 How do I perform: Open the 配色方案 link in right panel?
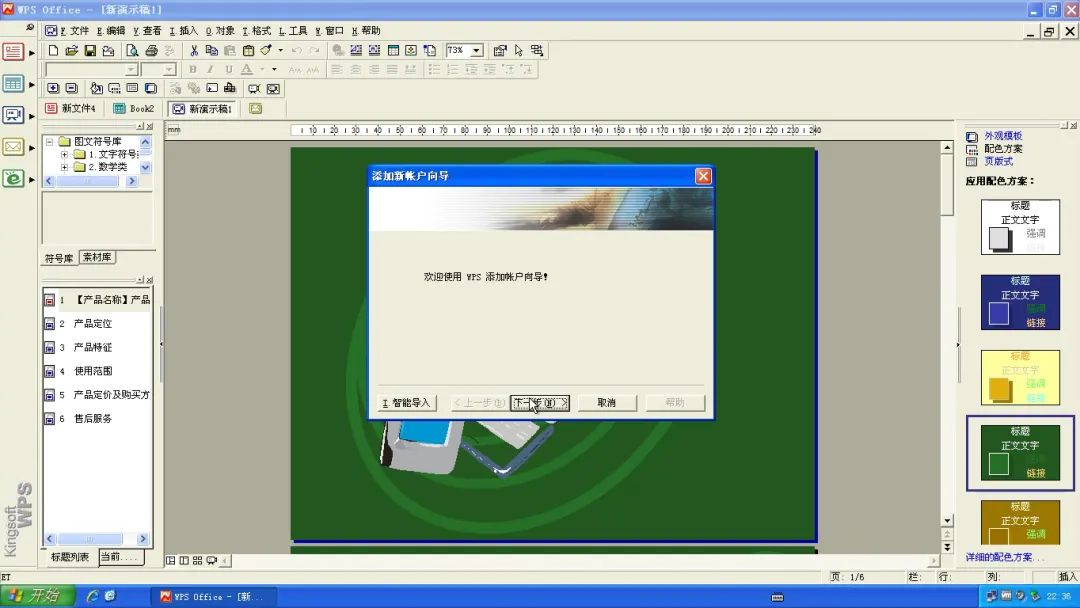click(x=1003, y=149)
